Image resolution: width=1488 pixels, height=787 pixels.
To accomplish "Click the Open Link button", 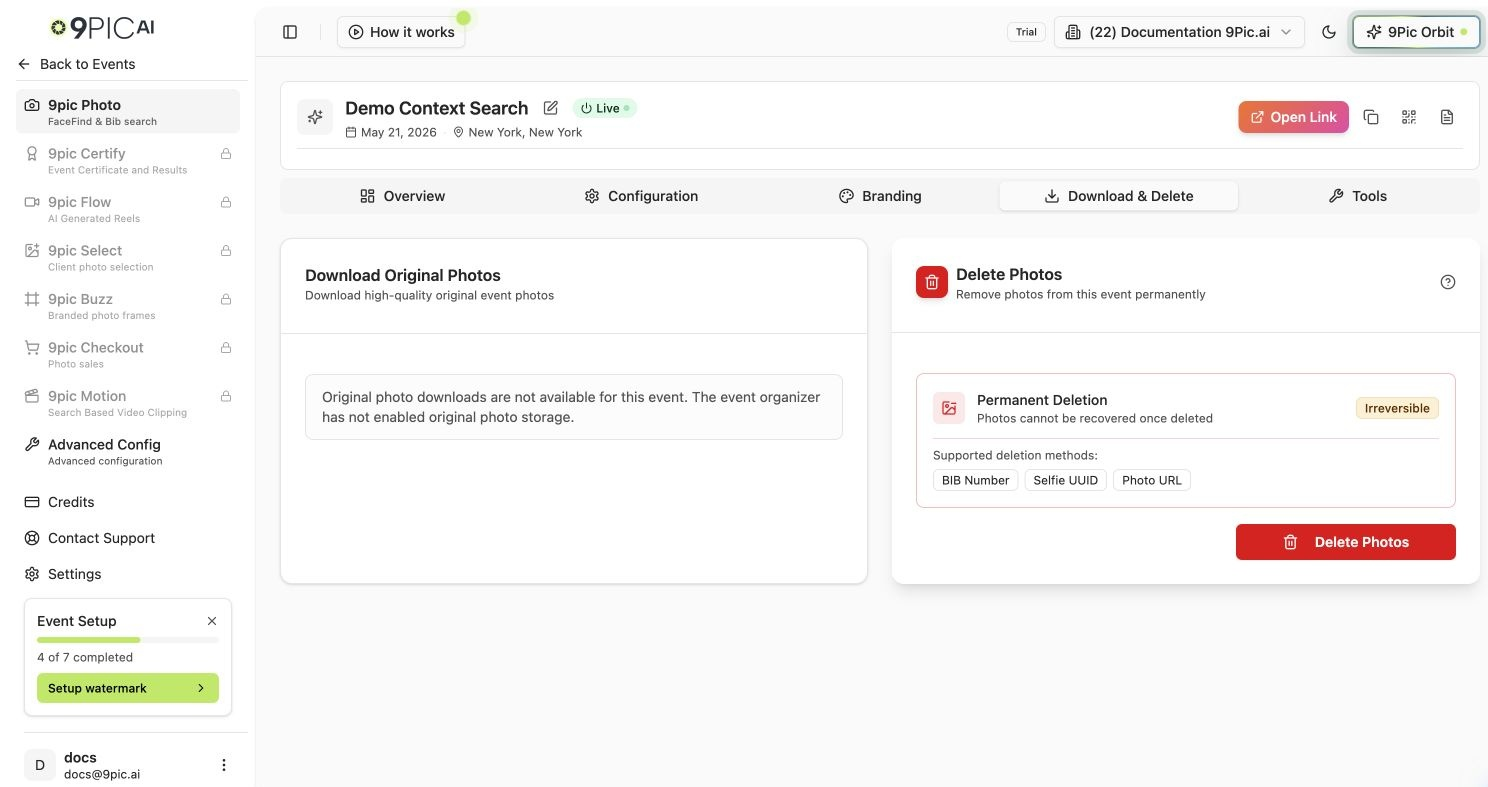I will 1293,117.
